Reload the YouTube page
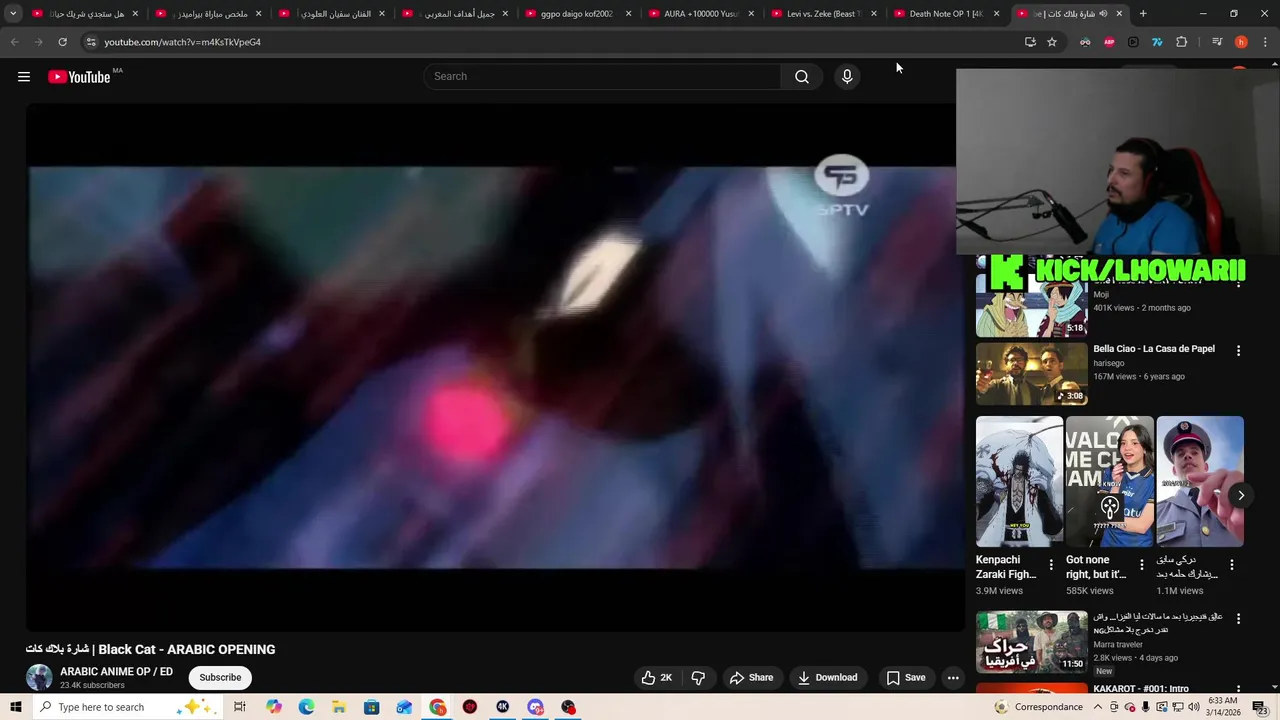 click(x=62, y=42)
